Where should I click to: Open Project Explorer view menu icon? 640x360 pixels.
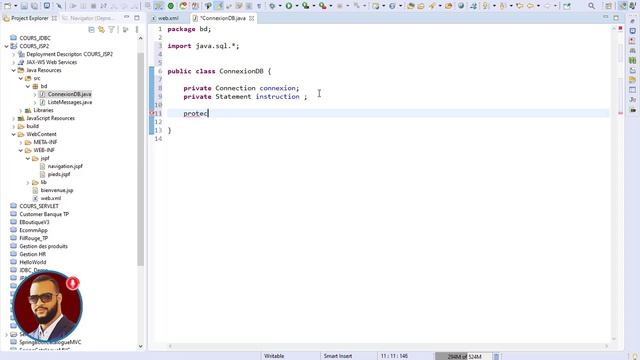pos(137,29)
